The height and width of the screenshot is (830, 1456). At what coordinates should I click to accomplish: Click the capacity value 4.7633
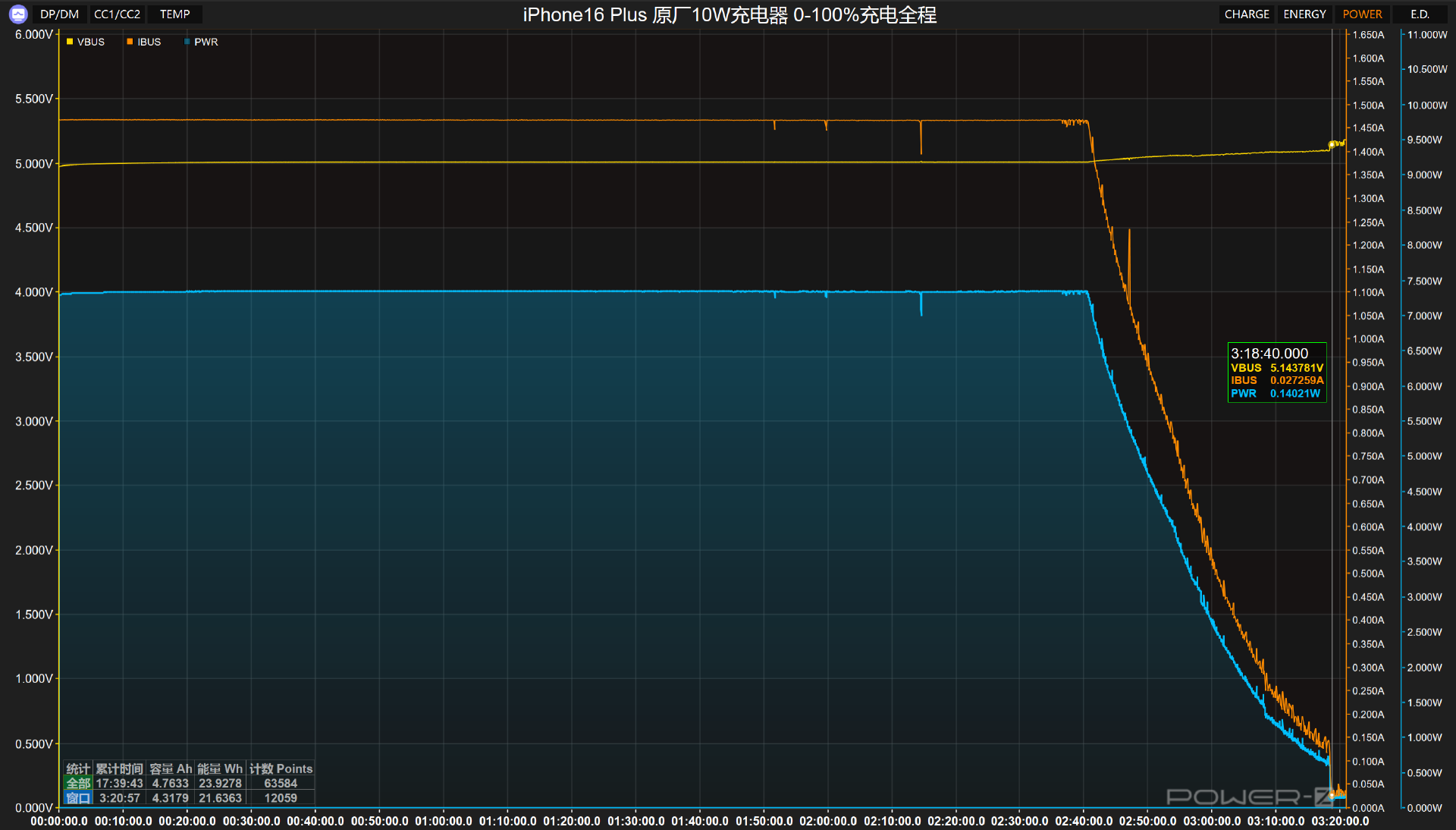pos(170,783)
